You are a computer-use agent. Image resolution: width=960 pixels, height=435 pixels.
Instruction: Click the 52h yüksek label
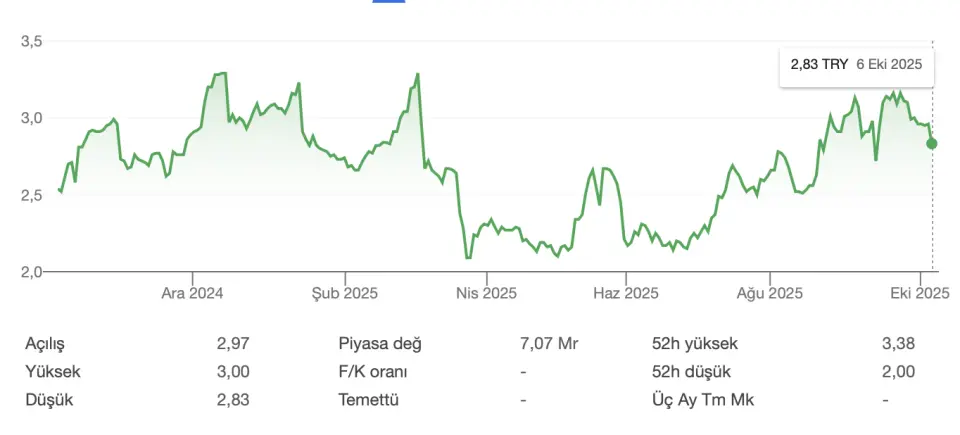(x=695, y=344)
